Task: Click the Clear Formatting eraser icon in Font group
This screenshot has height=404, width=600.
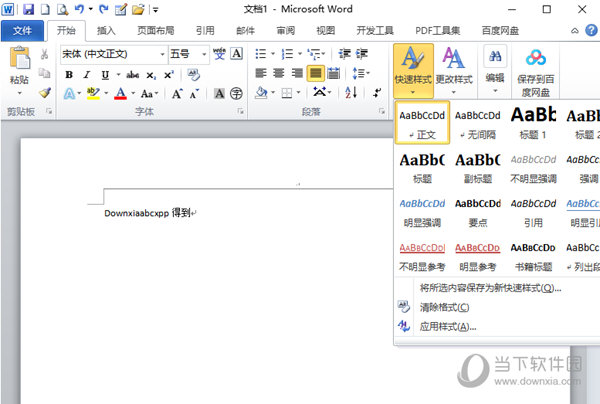Action: 193,75
